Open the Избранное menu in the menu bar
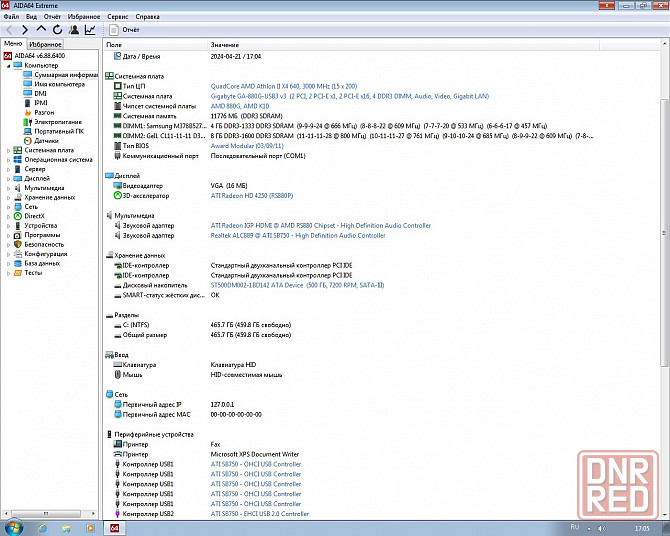The height and width of the screenshot is (536, 670). [84, 17]
